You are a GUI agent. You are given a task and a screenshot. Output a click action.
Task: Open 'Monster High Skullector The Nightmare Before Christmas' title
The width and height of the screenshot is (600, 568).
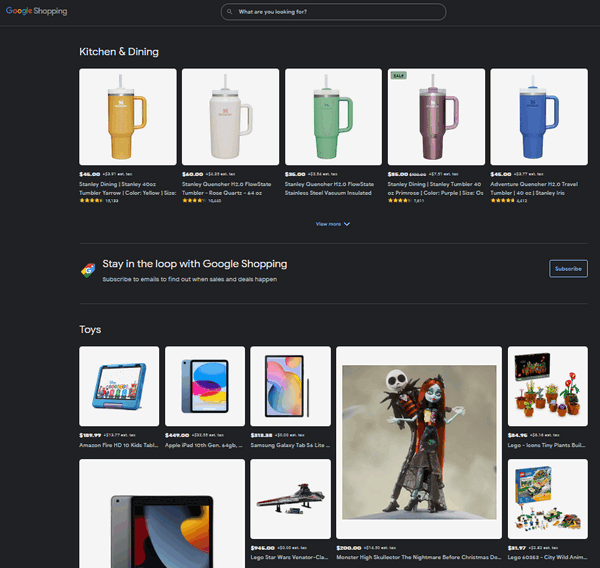click(419, 557)
